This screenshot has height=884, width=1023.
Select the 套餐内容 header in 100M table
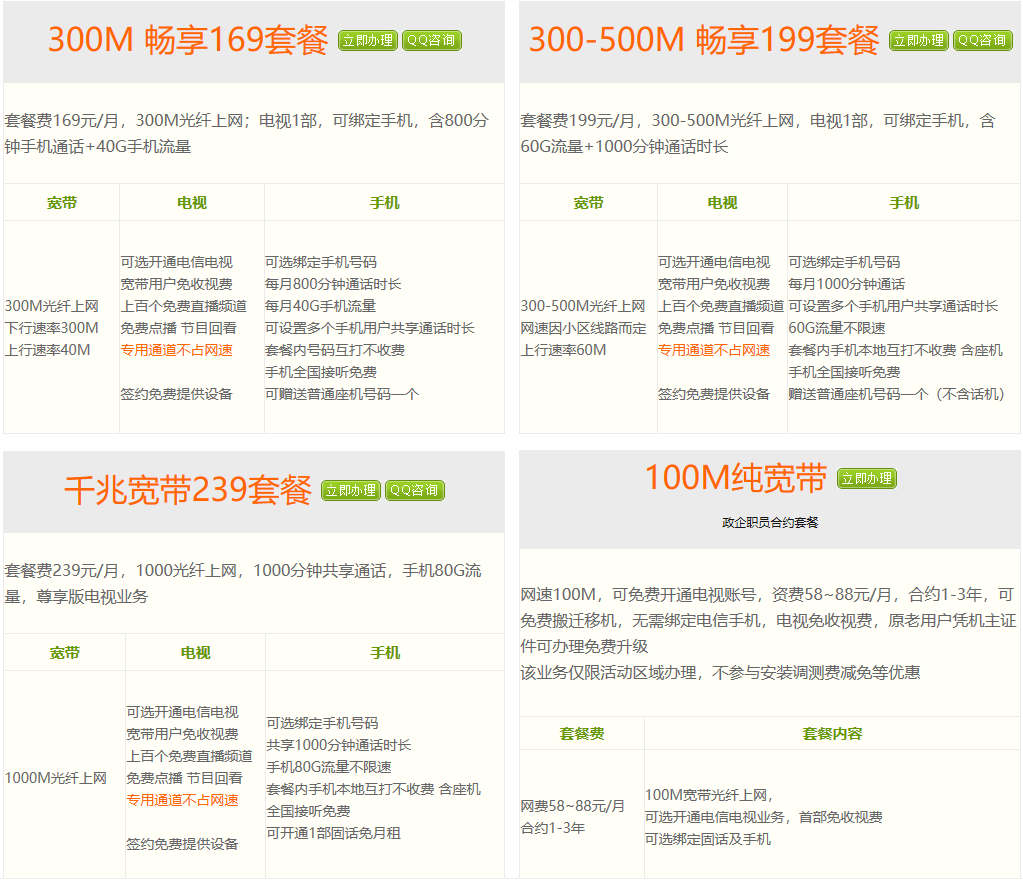tap(834, 733)
